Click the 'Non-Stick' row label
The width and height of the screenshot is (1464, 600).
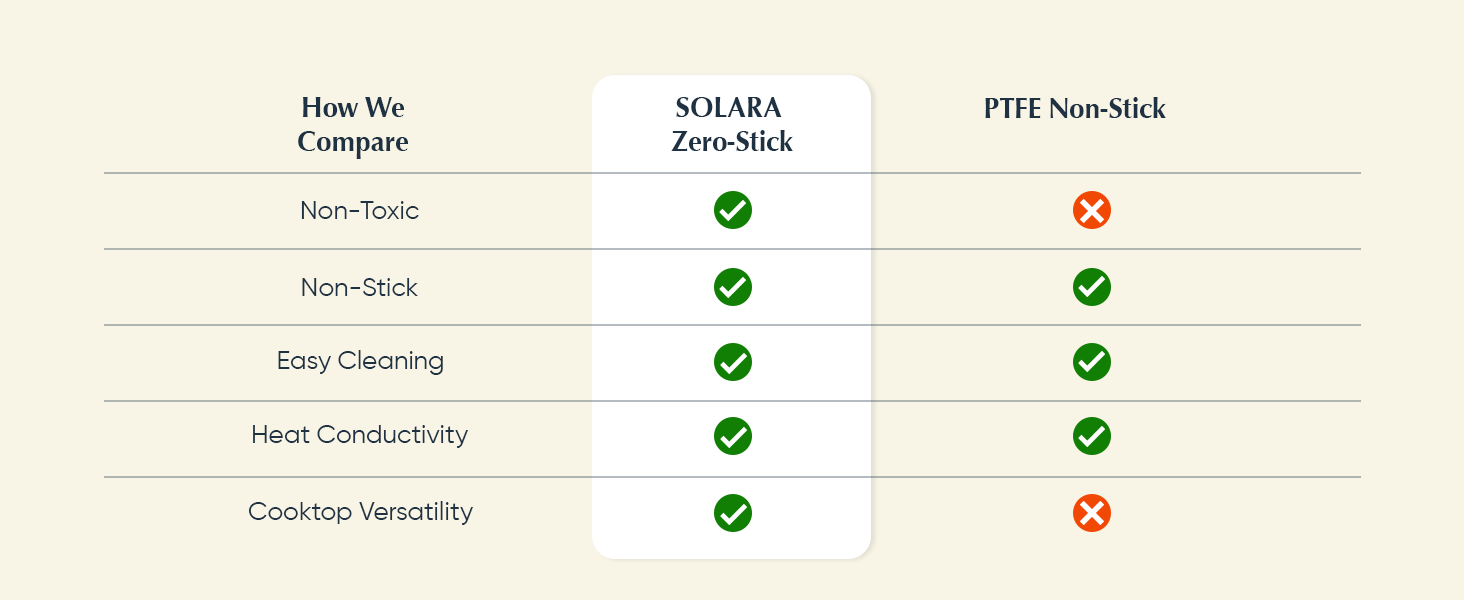(360, 287)
